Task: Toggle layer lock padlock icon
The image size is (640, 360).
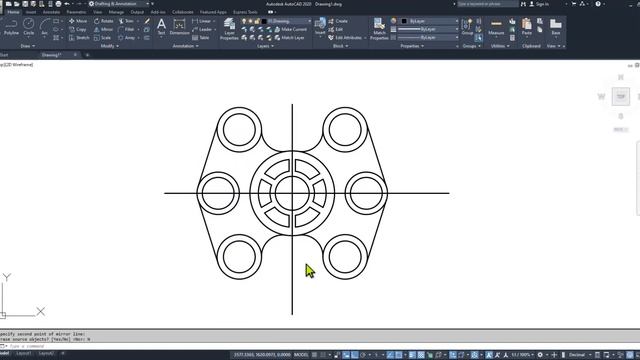Action: pos(257,21)
